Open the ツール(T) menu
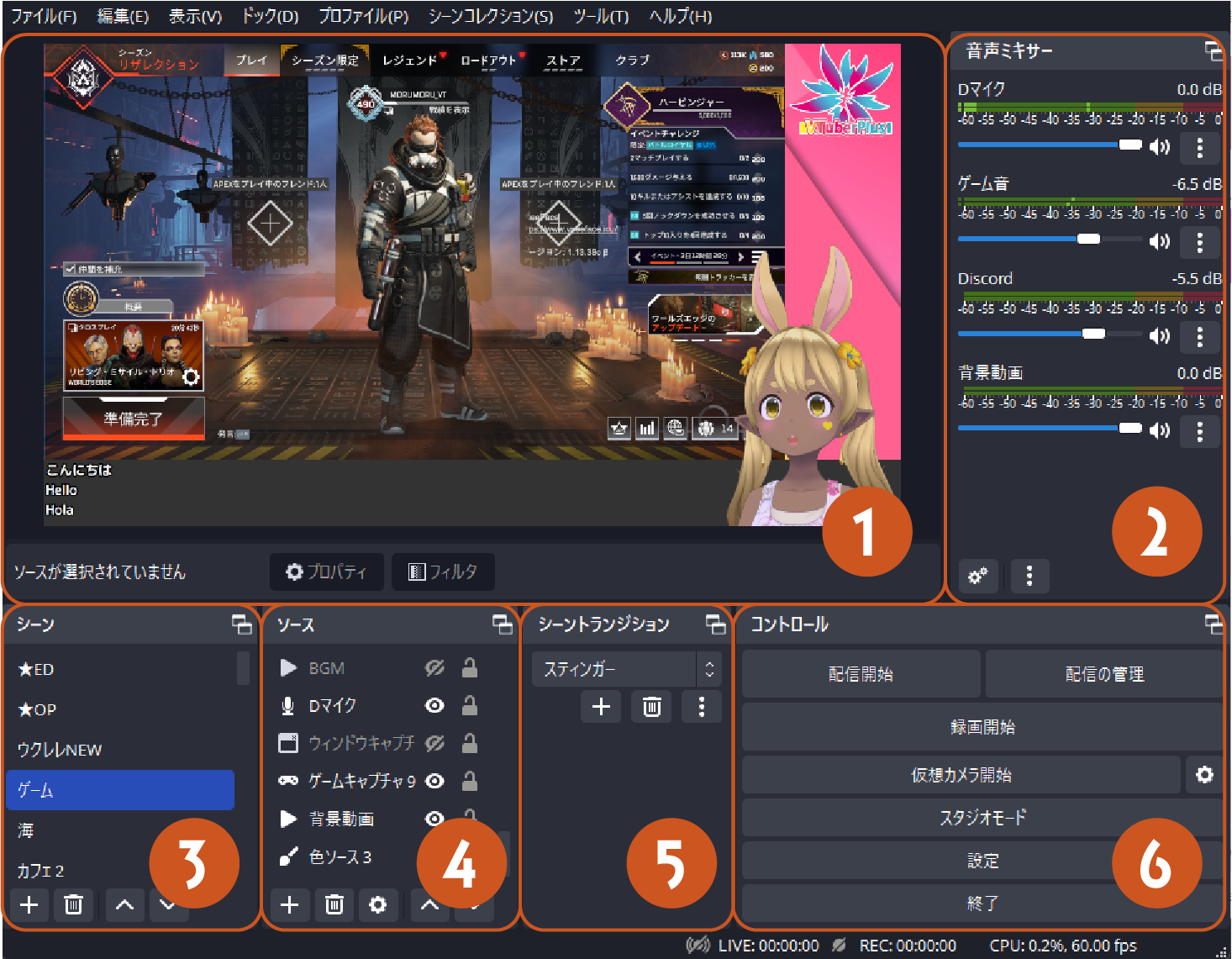This screenshot has height=959, width=1232. pos(601,16)
